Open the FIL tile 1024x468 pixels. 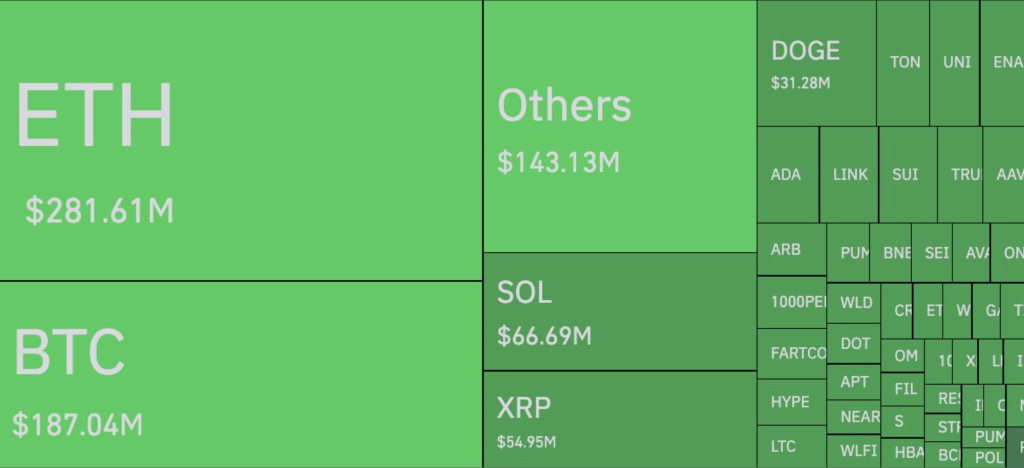pos(905,388)
